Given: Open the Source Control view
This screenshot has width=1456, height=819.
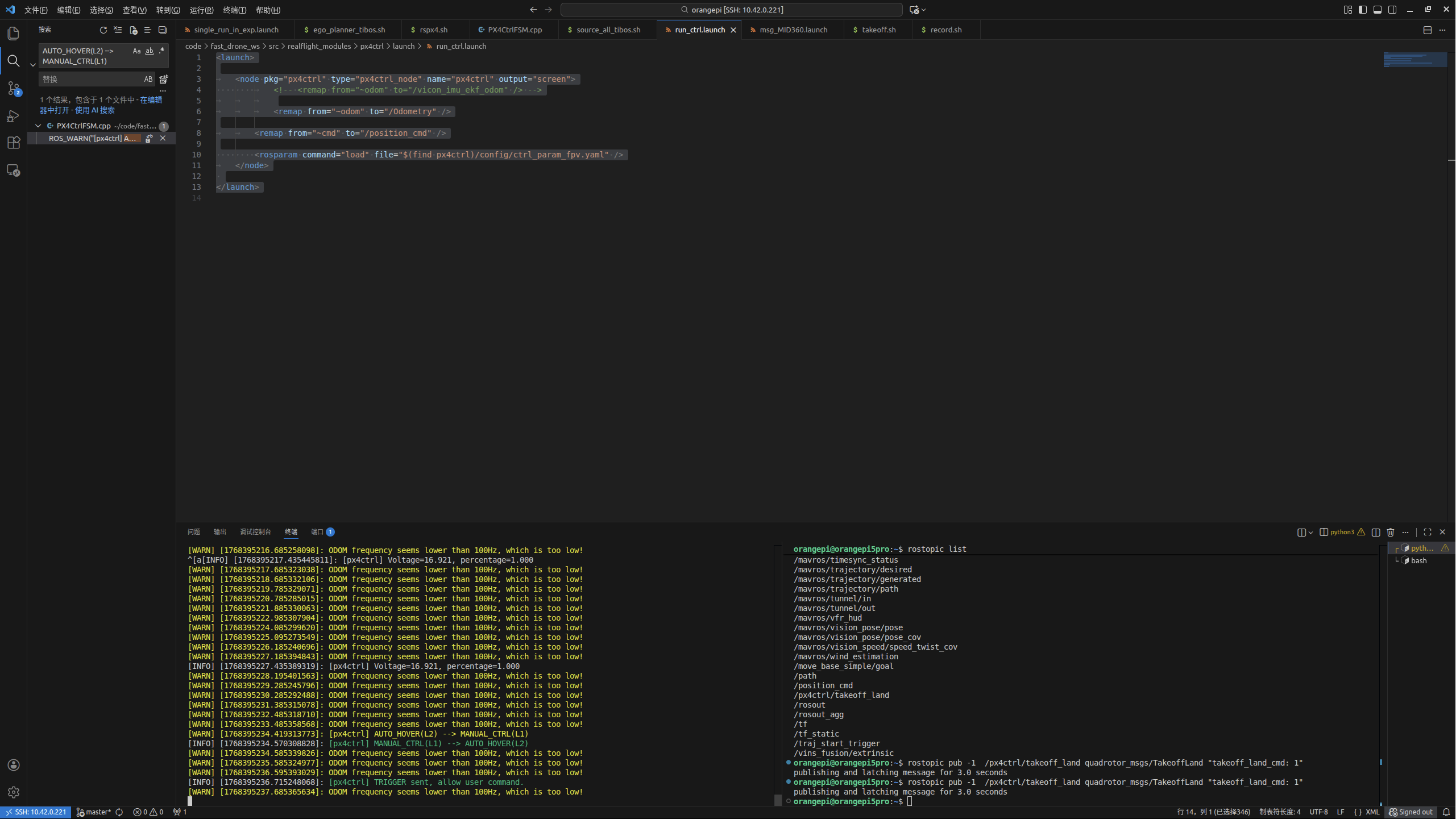Looking at the screenshot, I should [14, 88].
